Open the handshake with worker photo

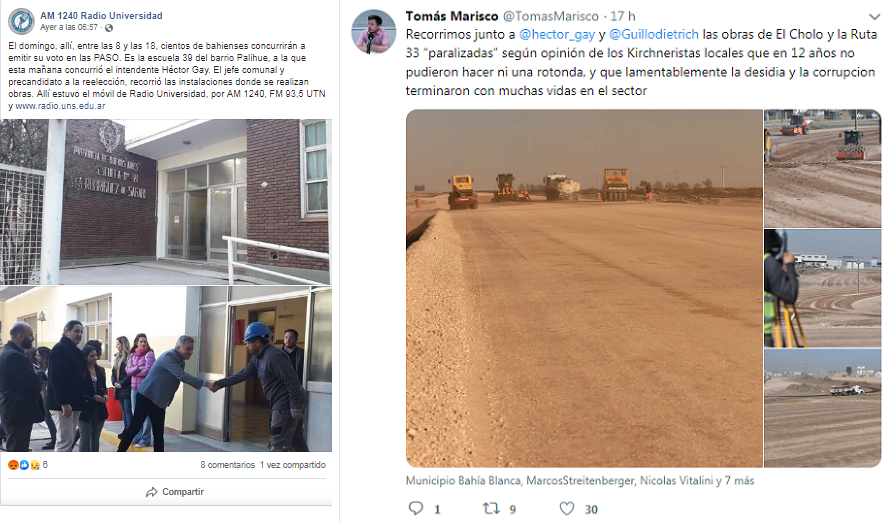point(166,369)
